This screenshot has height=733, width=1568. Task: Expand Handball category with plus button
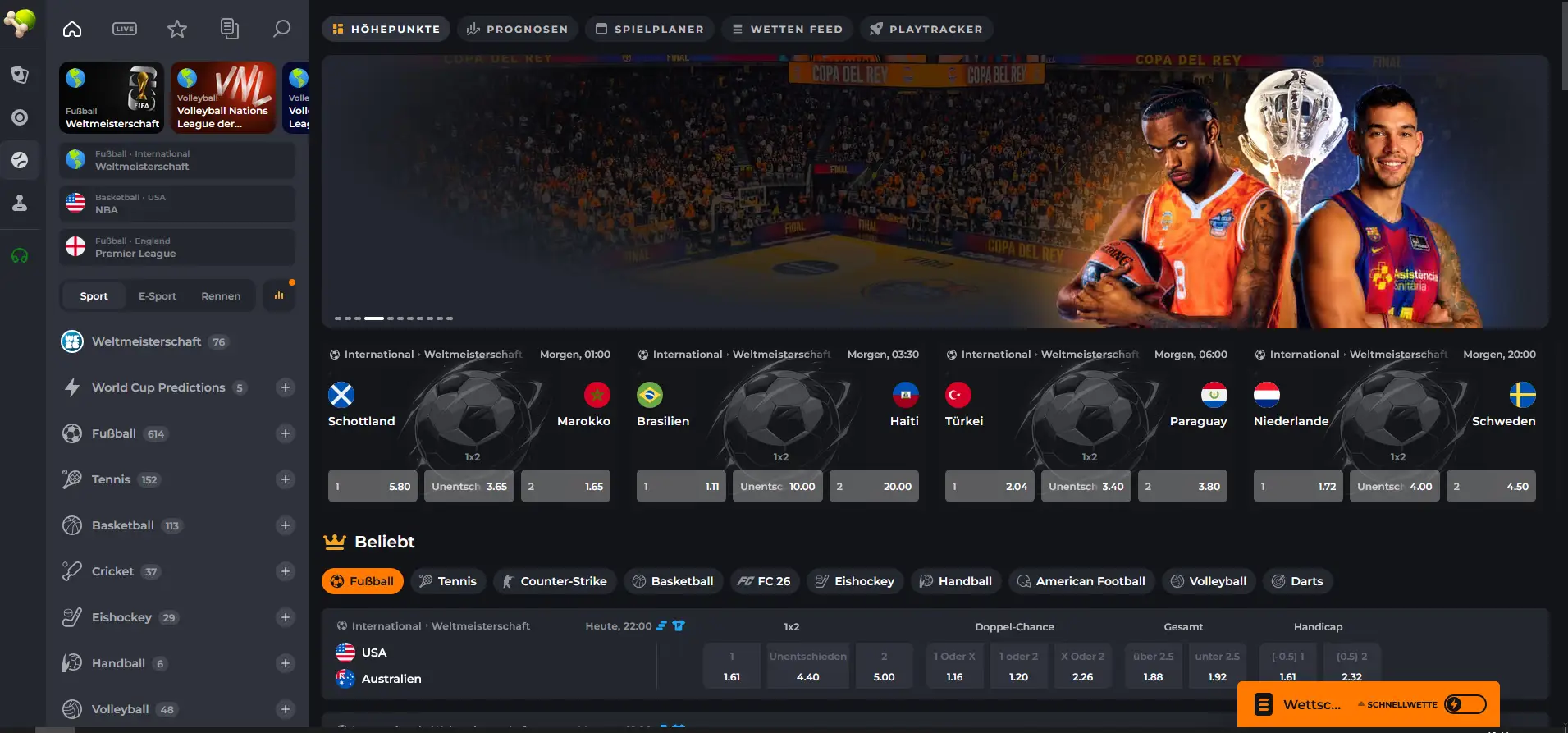pos(286,663)
